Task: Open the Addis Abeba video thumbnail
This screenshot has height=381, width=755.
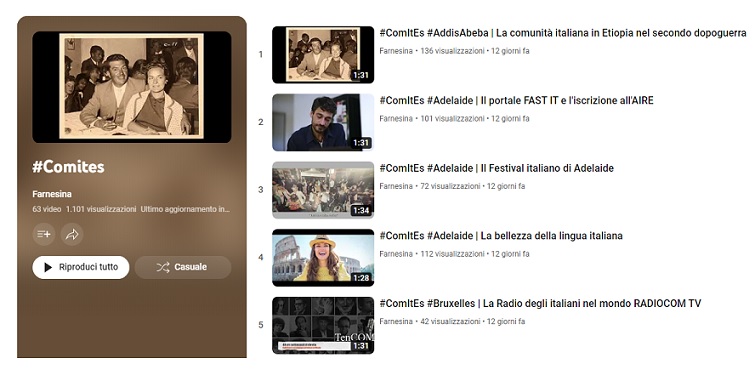Action: pyautogui.click(x=323, y=54)
